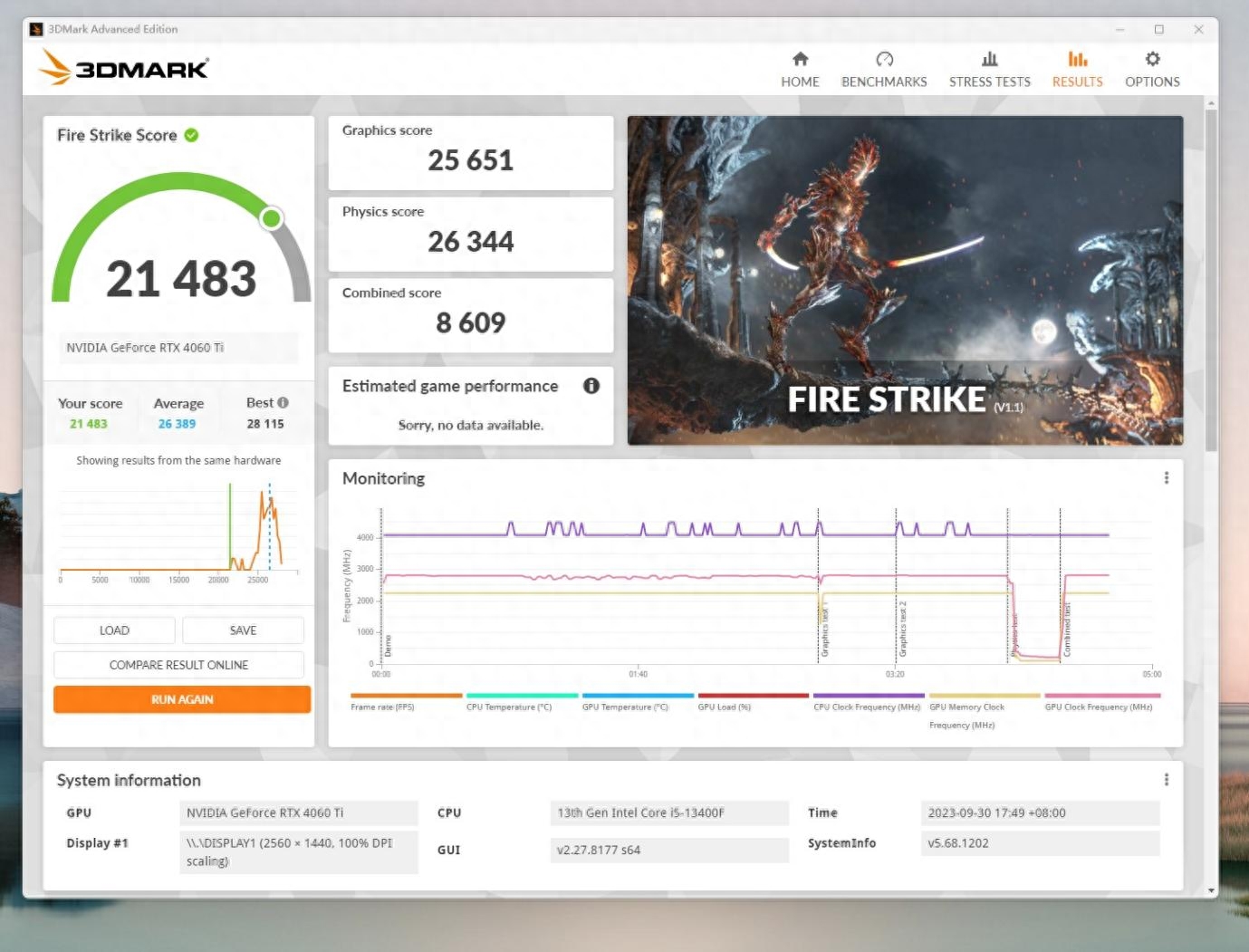Viewport: 1249px width, 952px height.
Task: Toggle GPU Load (%) legend item
Action: click(x=753, y=703)
